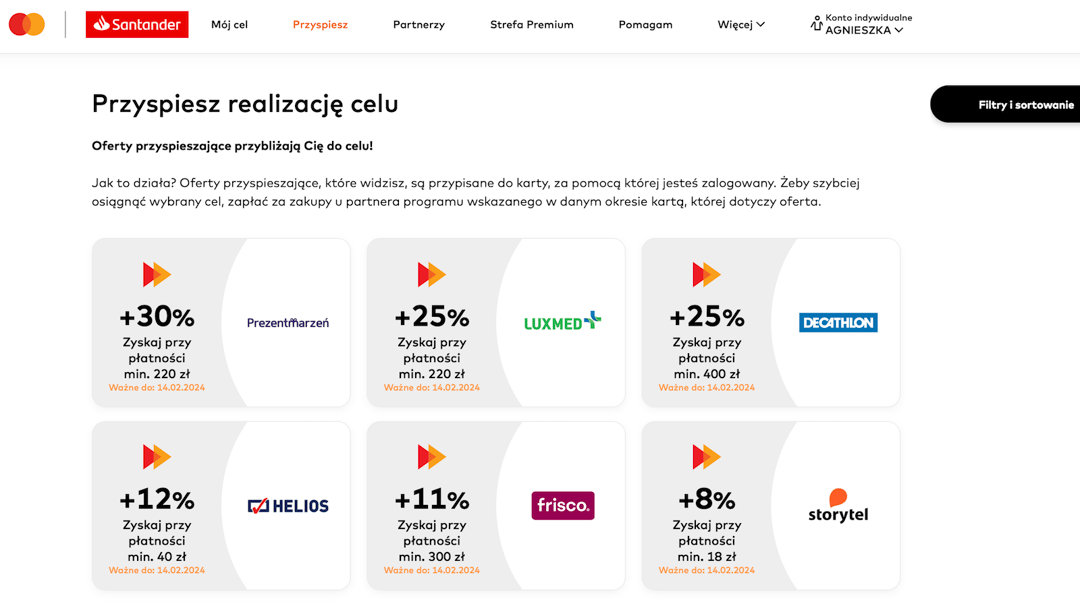Go to Strefa Premium

click(532, 24)
